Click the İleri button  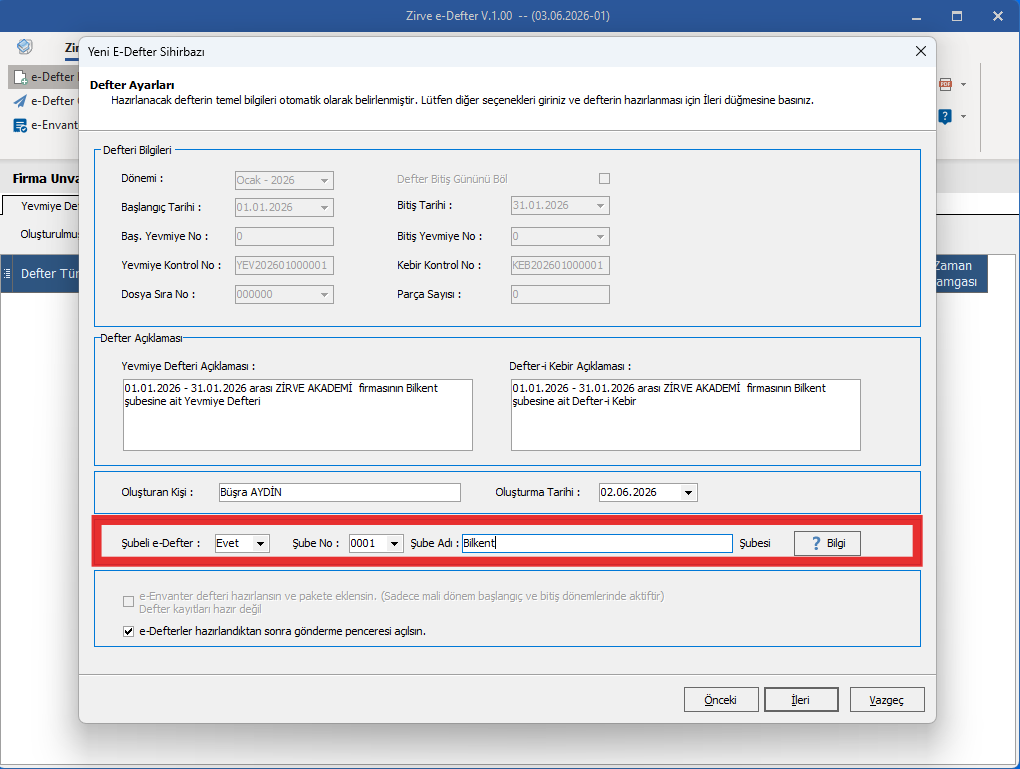(801, 700)
